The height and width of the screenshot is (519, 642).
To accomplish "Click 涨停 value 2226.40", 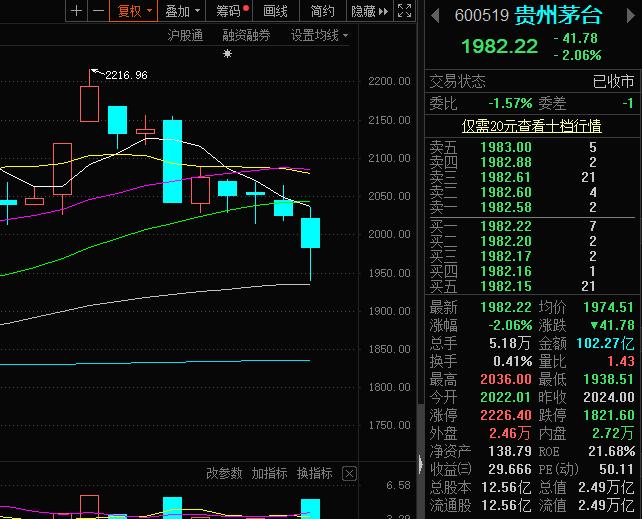I will pos(506,415).
